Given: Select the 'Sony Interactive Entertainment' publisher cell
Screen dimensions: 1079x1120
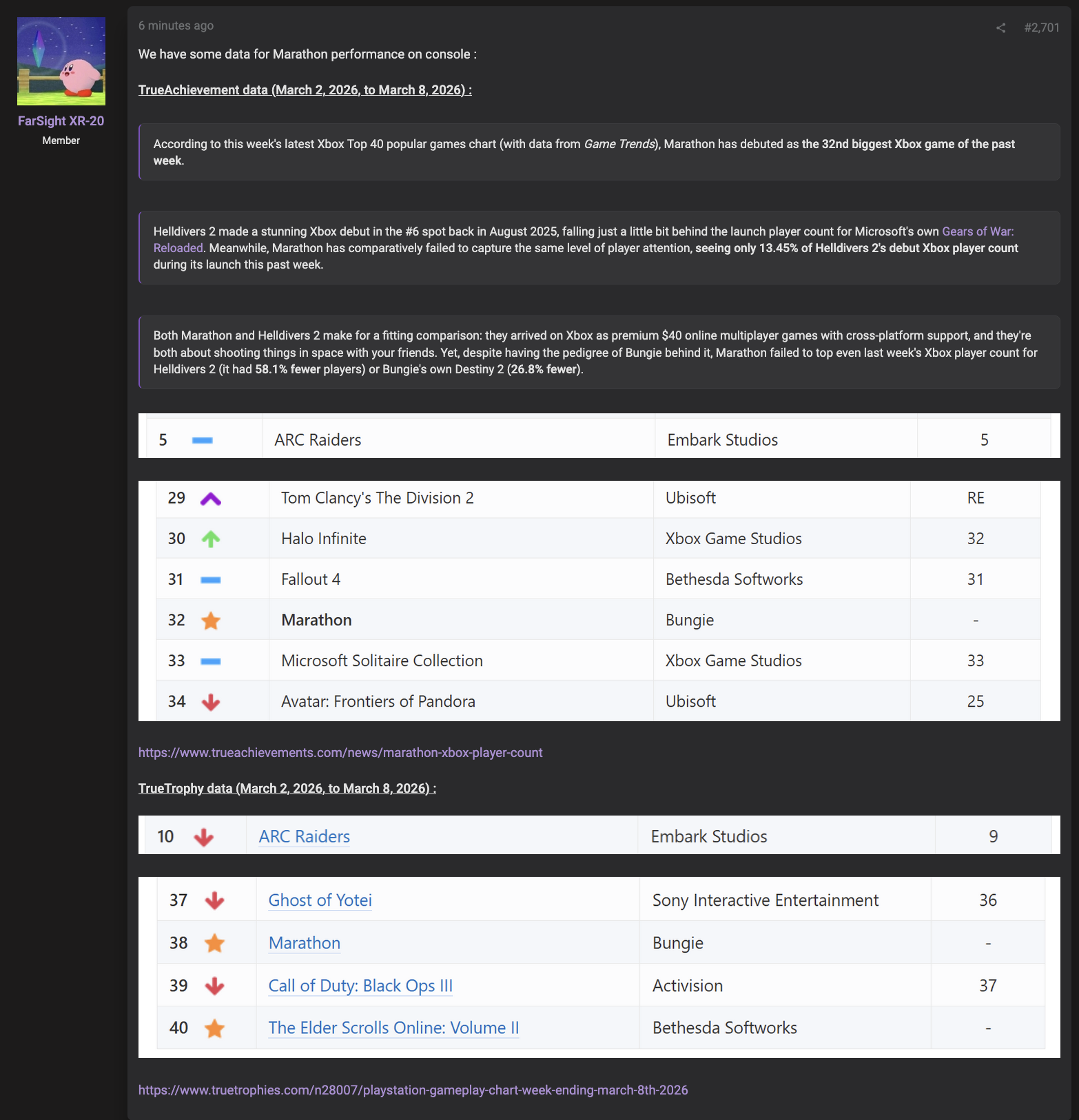Looking at the screenshot, I should tap(785, 900).
